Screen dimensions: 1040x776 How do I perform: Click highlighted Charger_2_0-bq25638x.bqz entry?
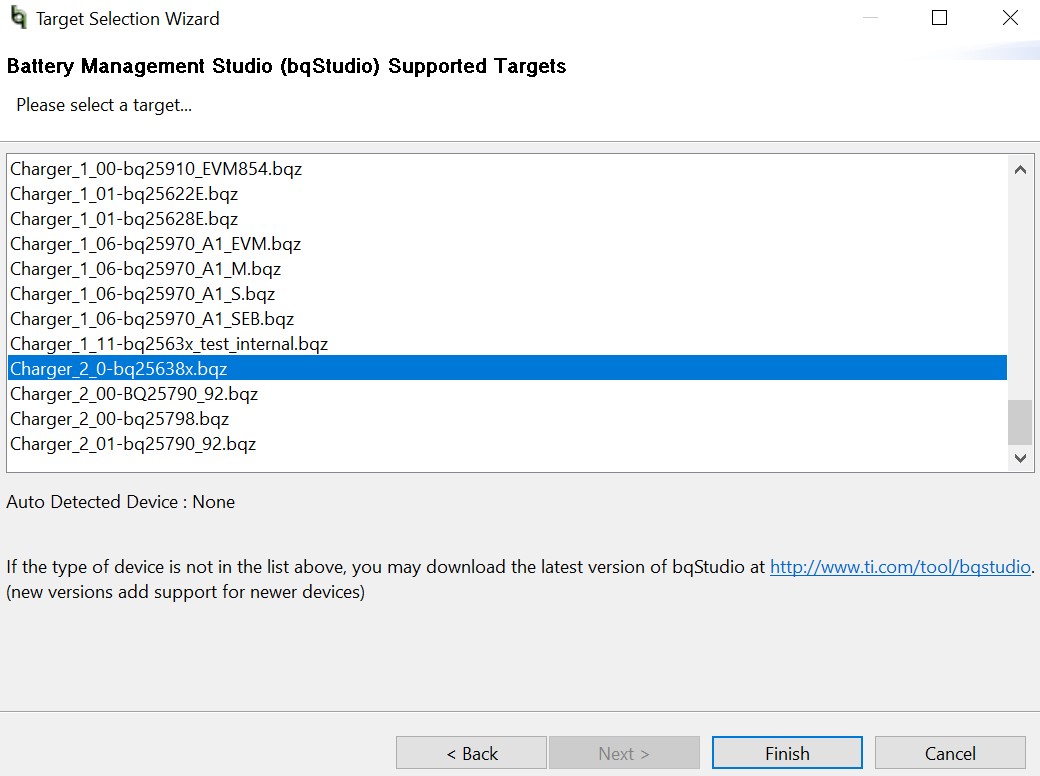tap(119, 369)
